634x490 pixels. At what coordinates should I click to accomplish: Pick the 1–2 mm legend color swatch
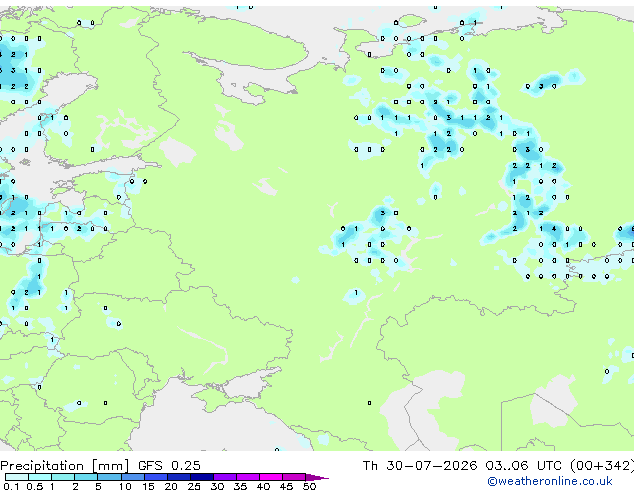click(x=63, y=477)
